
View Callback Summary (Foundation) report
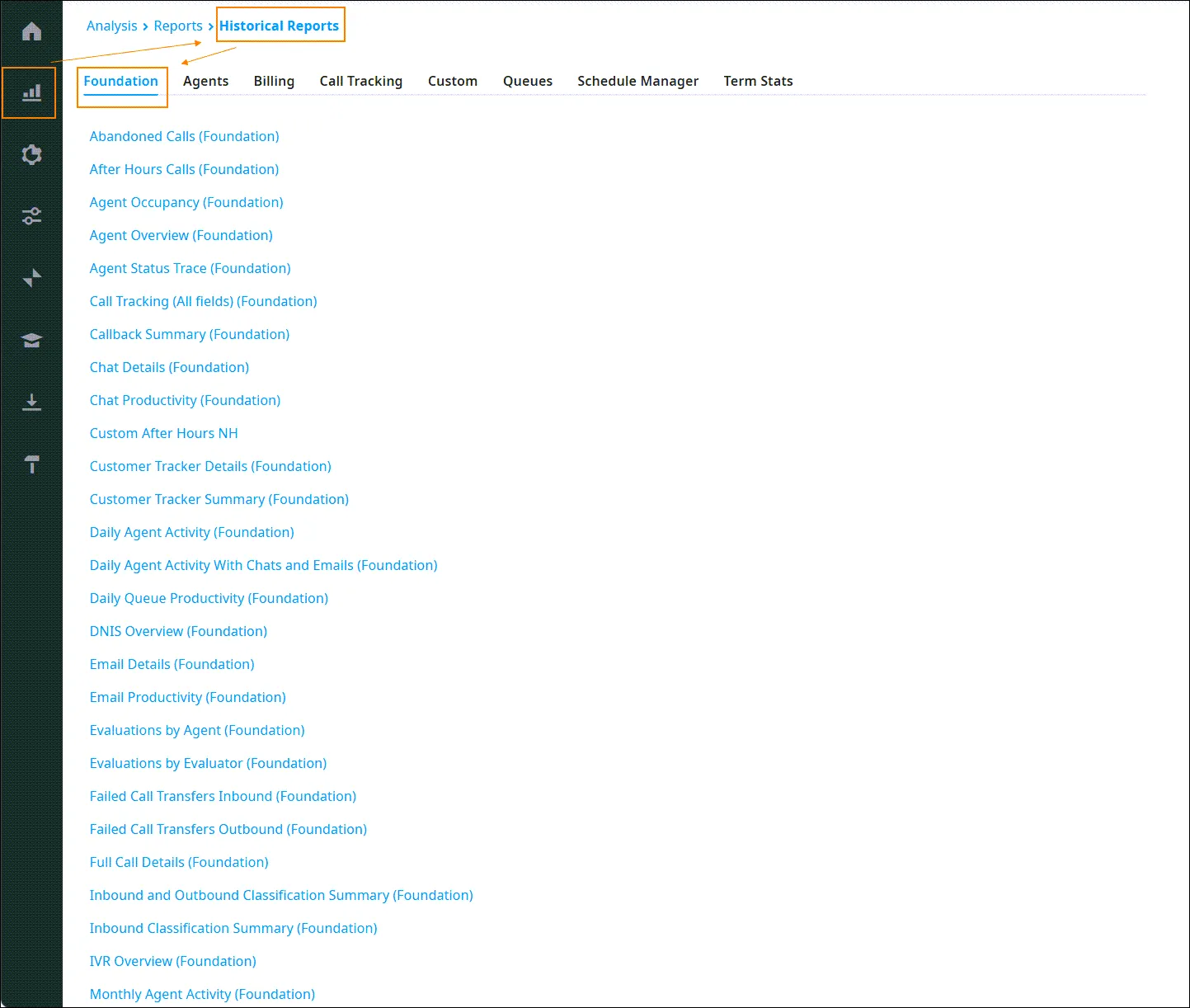(190, 334)
